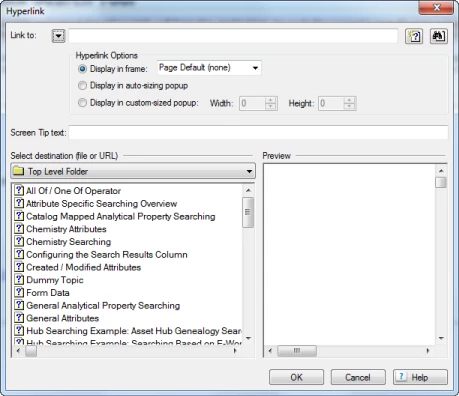The image size is (459, 396).
Task: Confirm with the OK button
Action: (x=296, y=377)
